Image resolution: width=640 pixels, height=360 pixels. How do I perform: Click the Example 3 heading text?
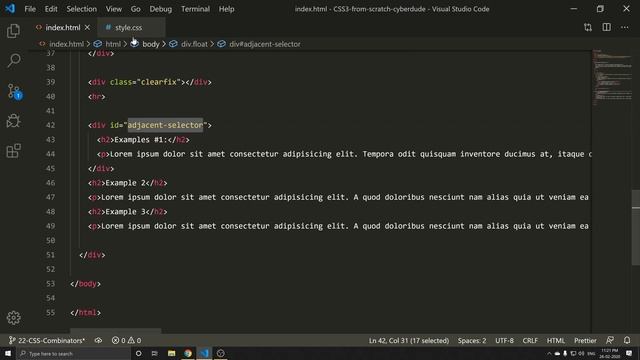click(x=126, y=211)
